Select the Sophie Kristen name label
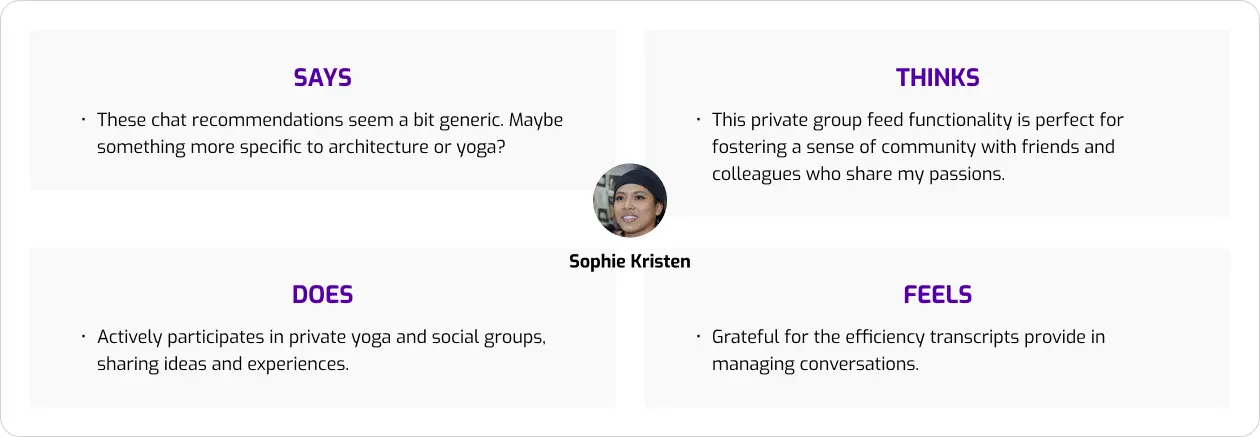Screen dimensions: 1260x437 pyautogui.click(x=630, y=261)
